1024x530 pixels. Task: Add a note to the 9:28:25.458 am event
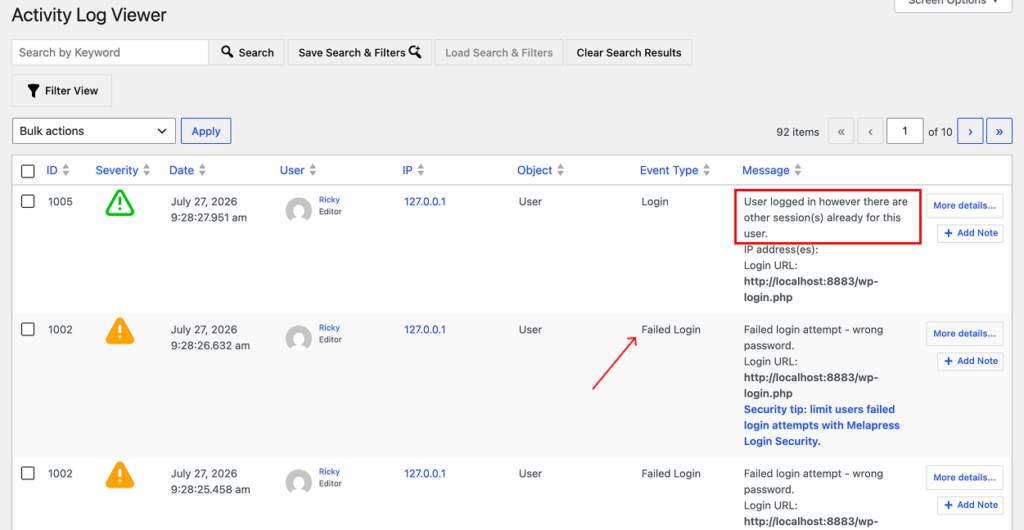970,505
